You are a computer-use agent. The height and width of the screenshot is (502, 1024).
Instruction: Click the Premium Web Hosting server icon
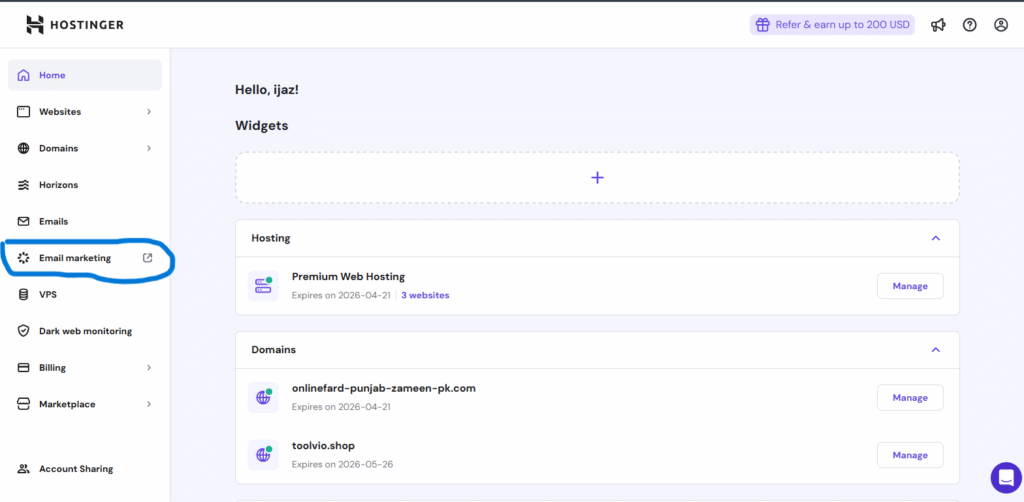263,286
